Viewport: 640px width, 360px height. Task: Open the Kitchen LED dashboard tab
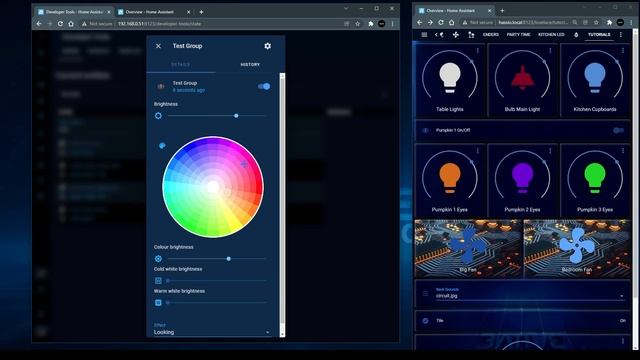pos(551,35)
